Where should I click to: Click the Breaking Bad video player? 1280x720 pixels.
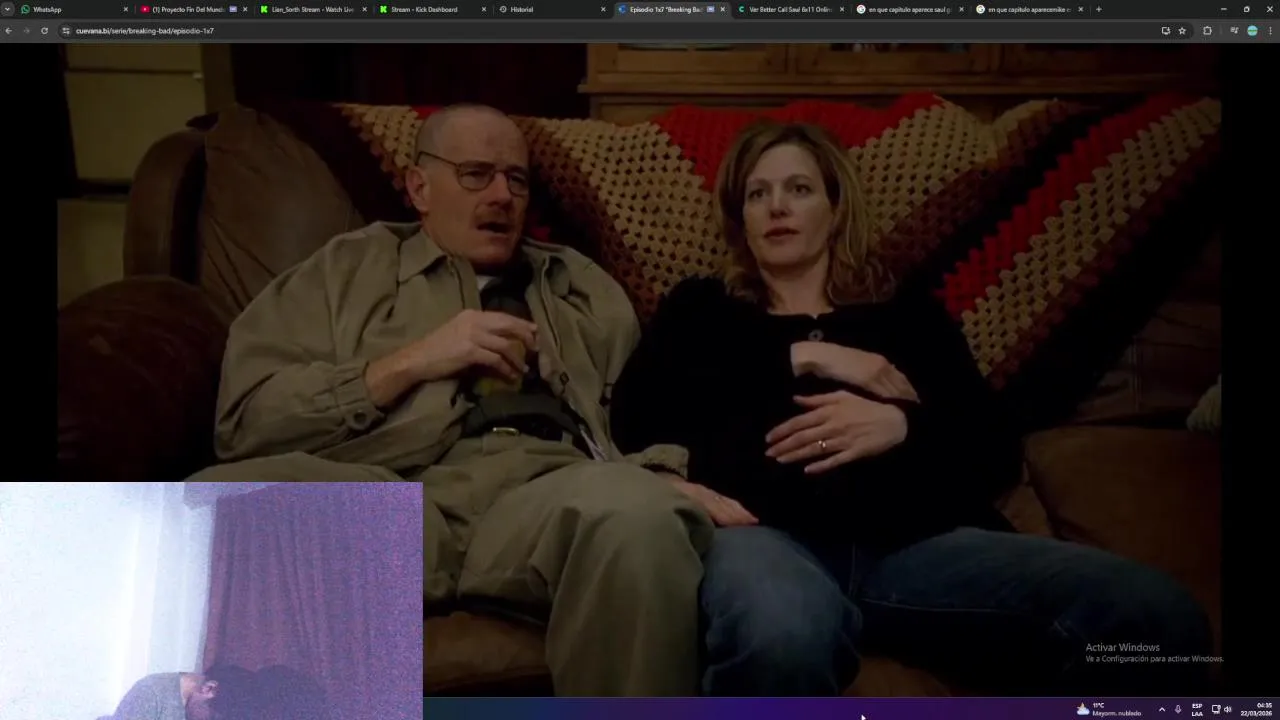pos(640,370)
